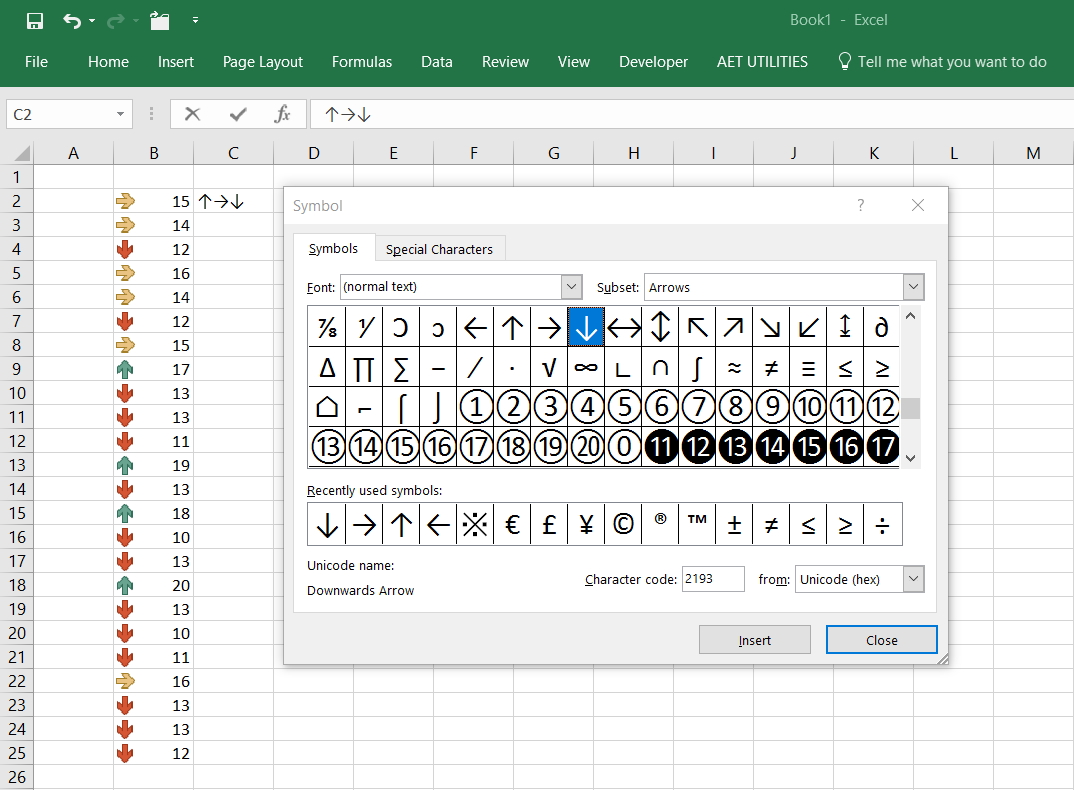Select the black circled 11 symbol
Screen dimensions: 1074x790
661,446
